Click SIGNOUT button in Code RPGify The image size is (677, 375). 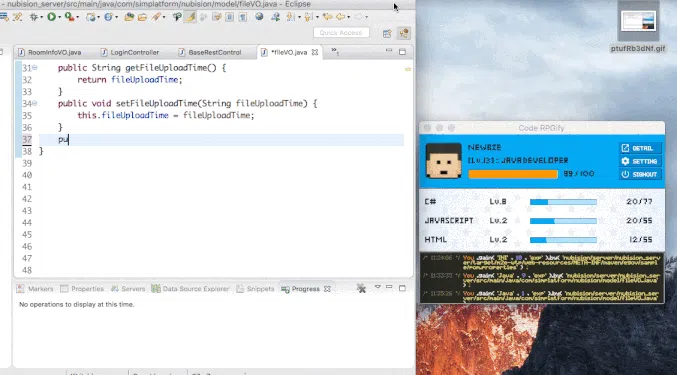640,174
